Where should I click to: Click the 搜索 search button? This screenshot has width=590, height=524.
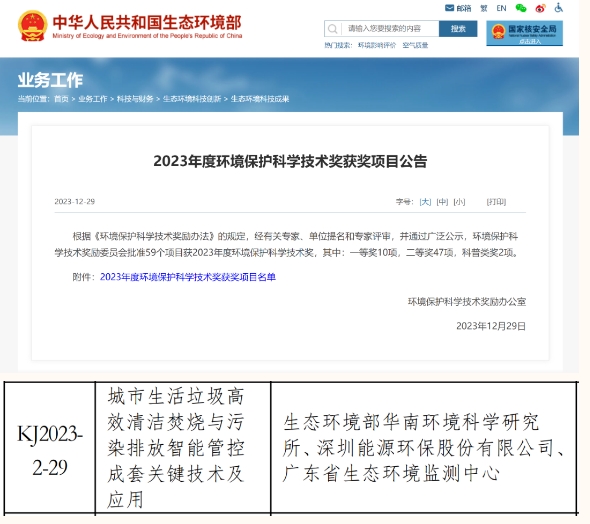coord(458,29)
